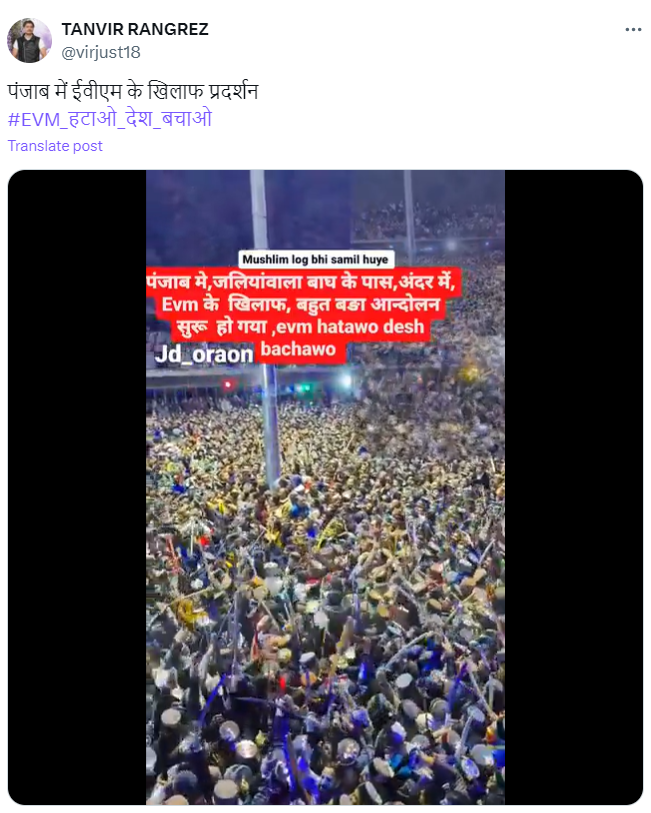Click the red Hindi caption overlay in the video

click(x=303, y=315)
